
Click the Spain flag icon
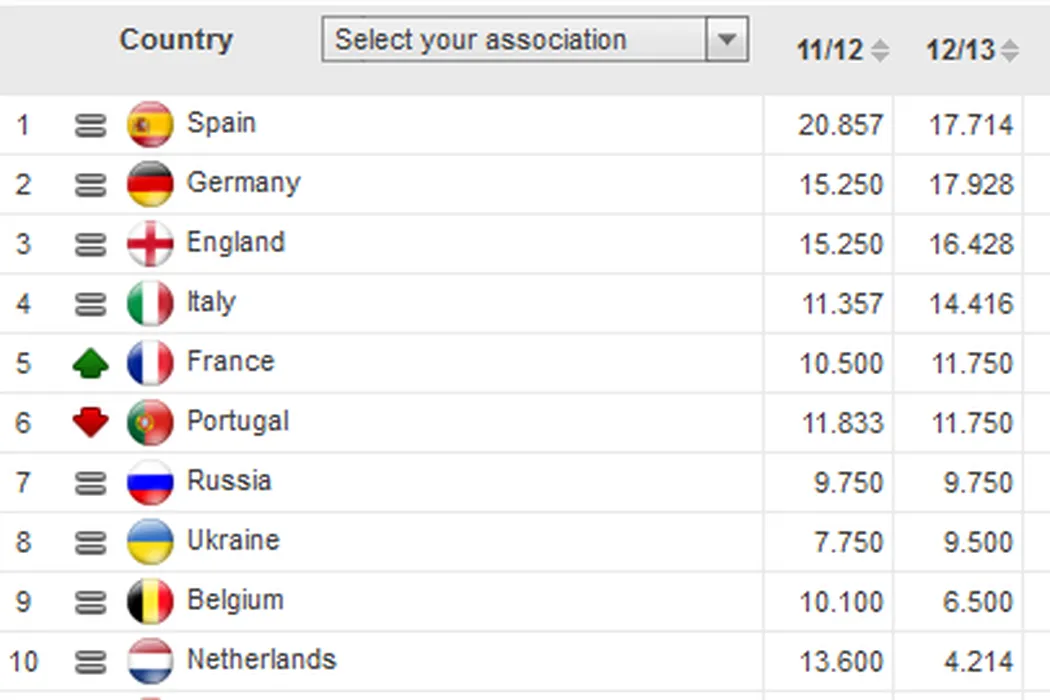pos(150,125)
